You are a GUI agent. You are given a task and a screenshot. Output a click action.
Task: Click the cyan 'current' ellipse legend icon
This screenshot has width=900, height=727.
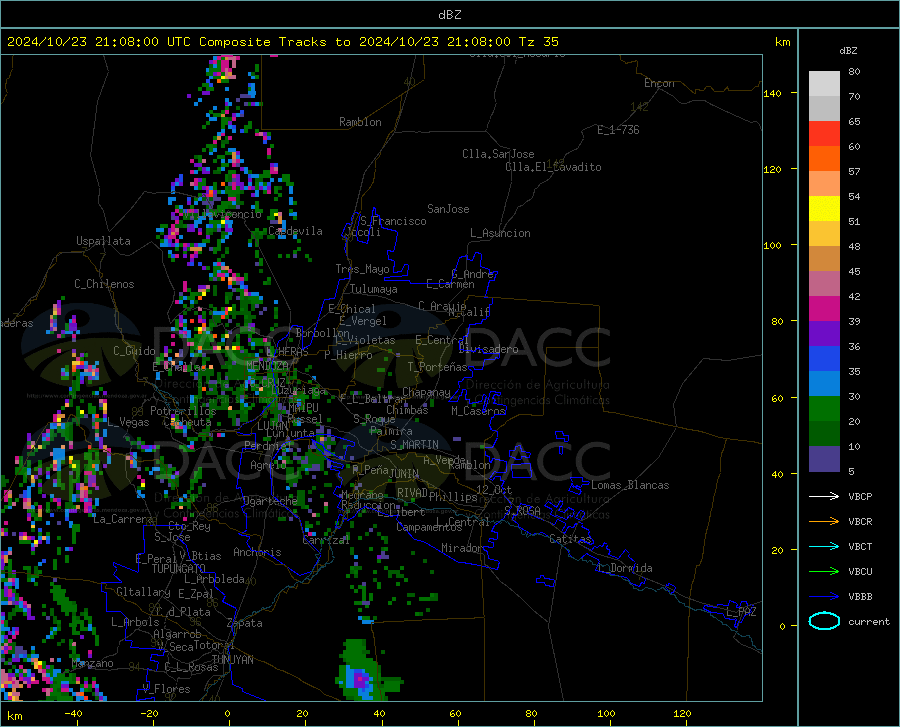[824, 621]
